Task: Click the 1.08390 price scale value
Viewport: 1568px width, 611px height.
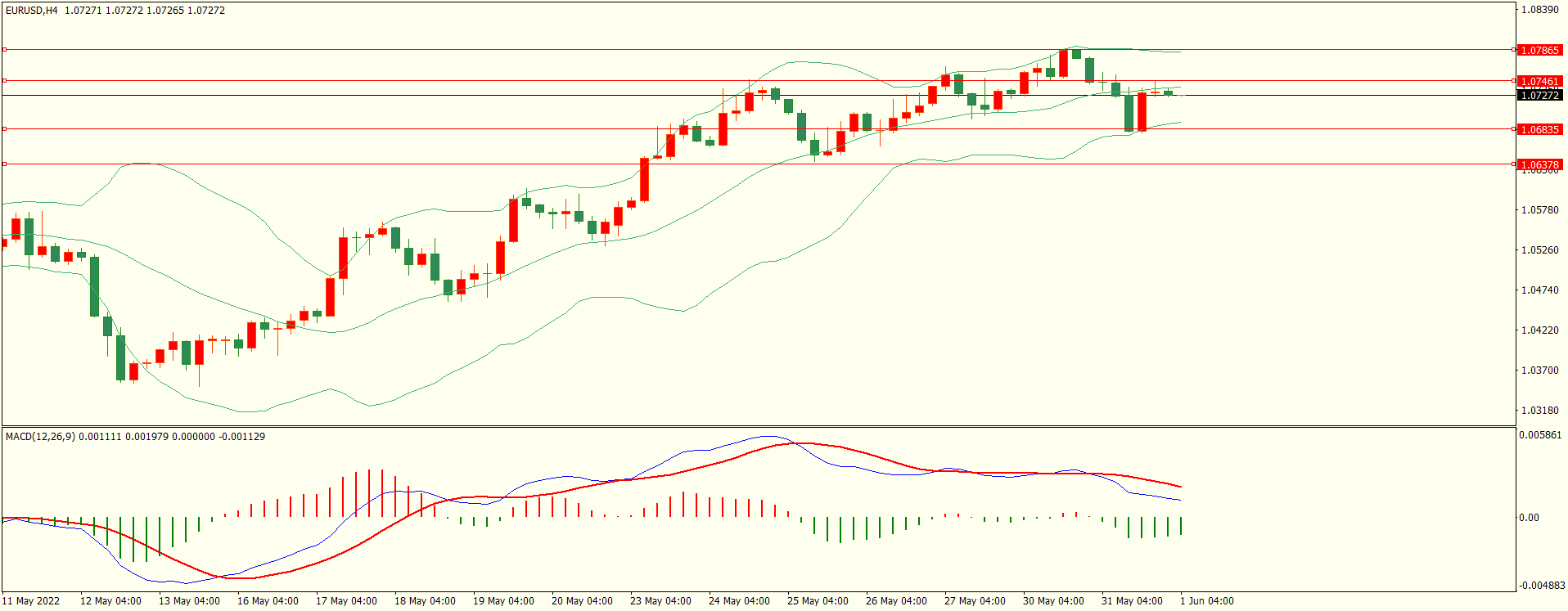Action: point(1539,10)
